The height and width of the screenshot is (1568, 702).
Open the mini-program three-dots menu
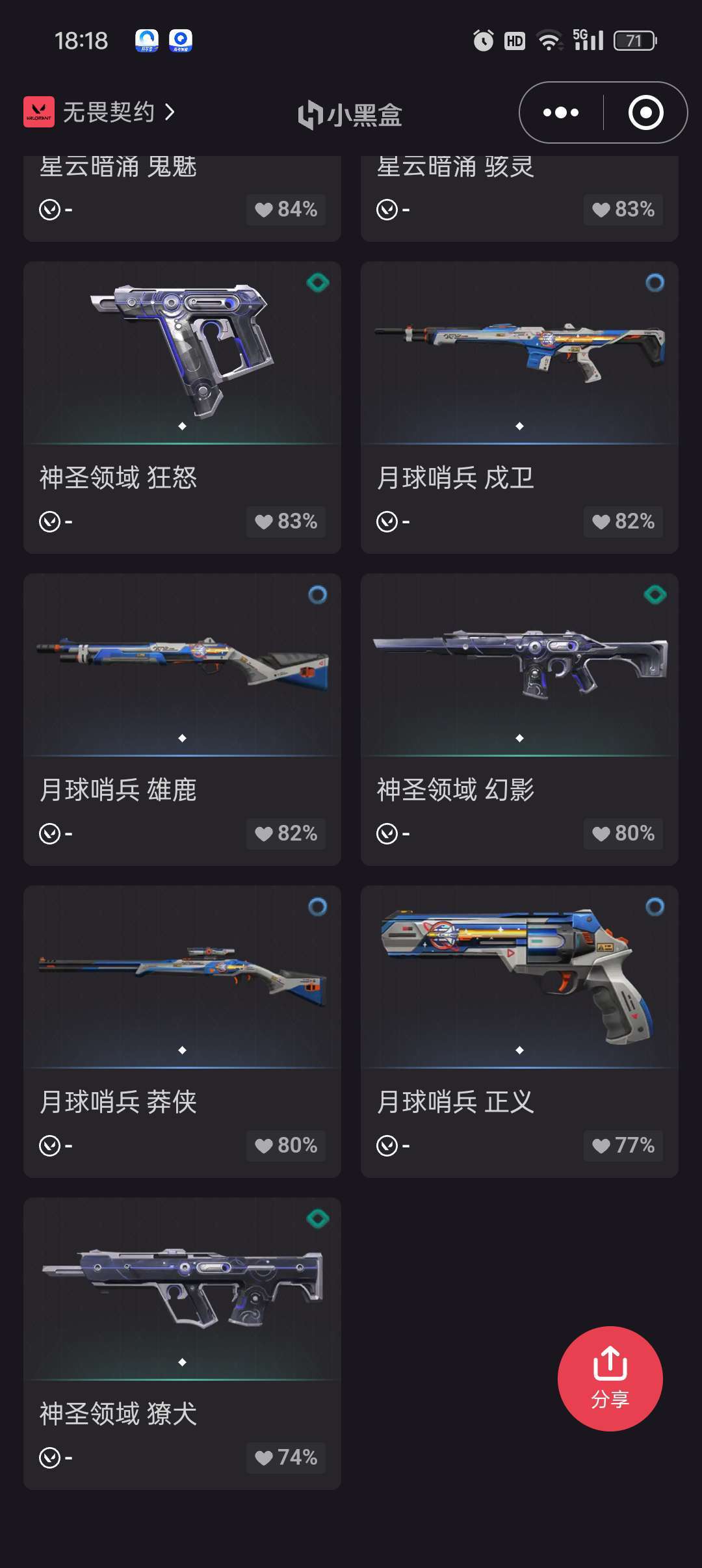tap(561, 112)
